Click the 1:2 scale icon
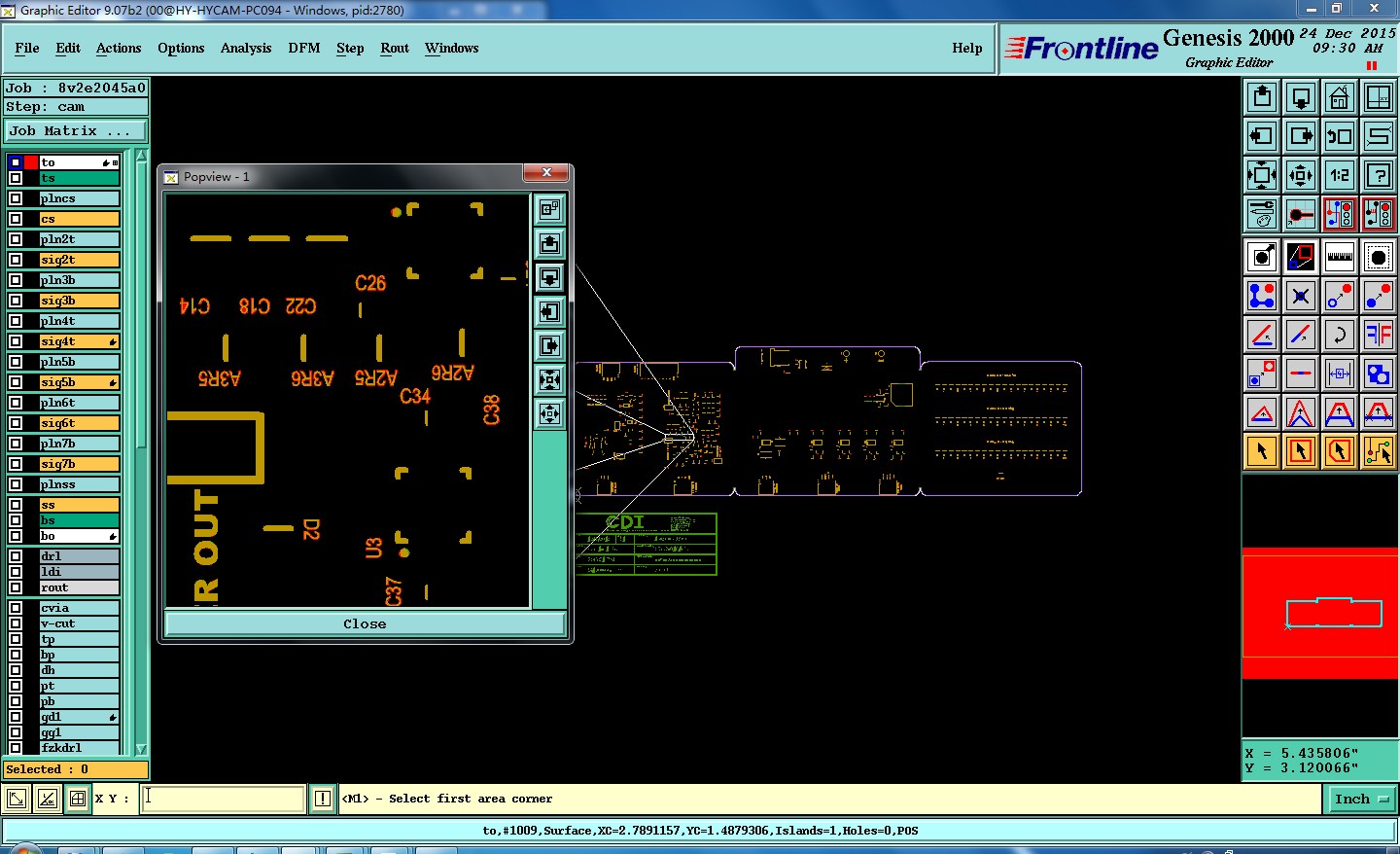This screenshot has height=854, width=1400. tap(1340, 175)
